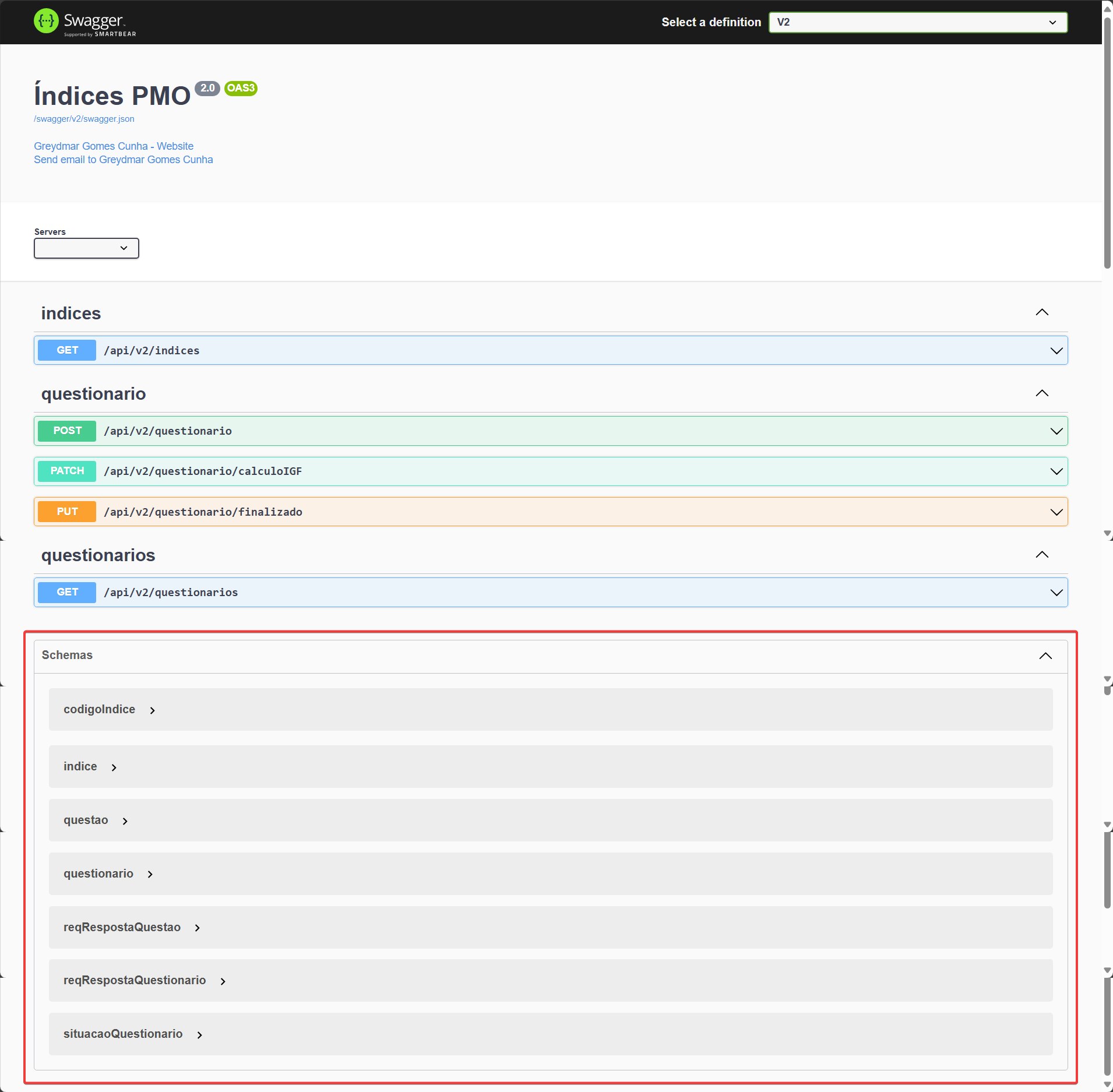This screenshot has width=1113, height=1092.
Task: Open the Servers dropdown
Action: (86, 248)
